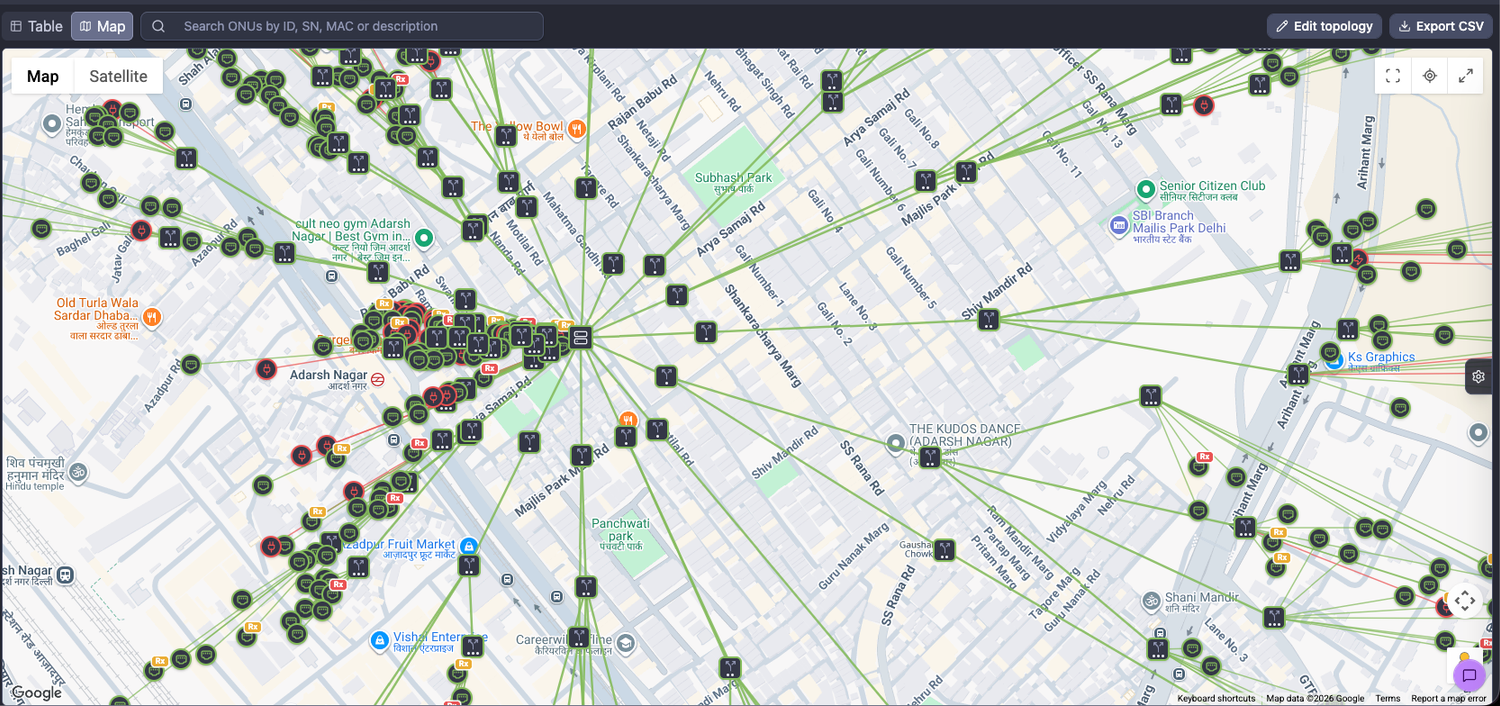This screenshot has width=1500, height=706.
Task: Click the Ks Graphics label text
Action: pyautogui.click(x=1381, y=357)
